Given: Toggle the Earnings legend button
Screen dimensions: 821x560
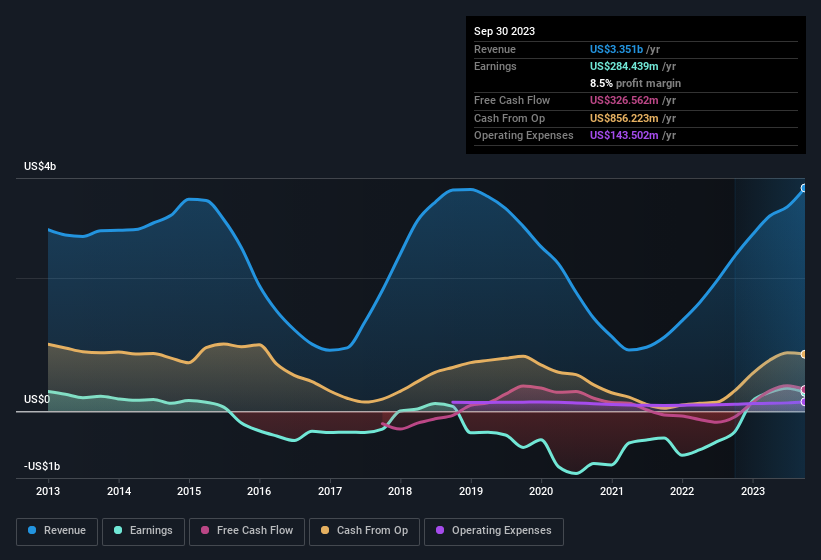Looking at the screenshot, I should [143, 531].
